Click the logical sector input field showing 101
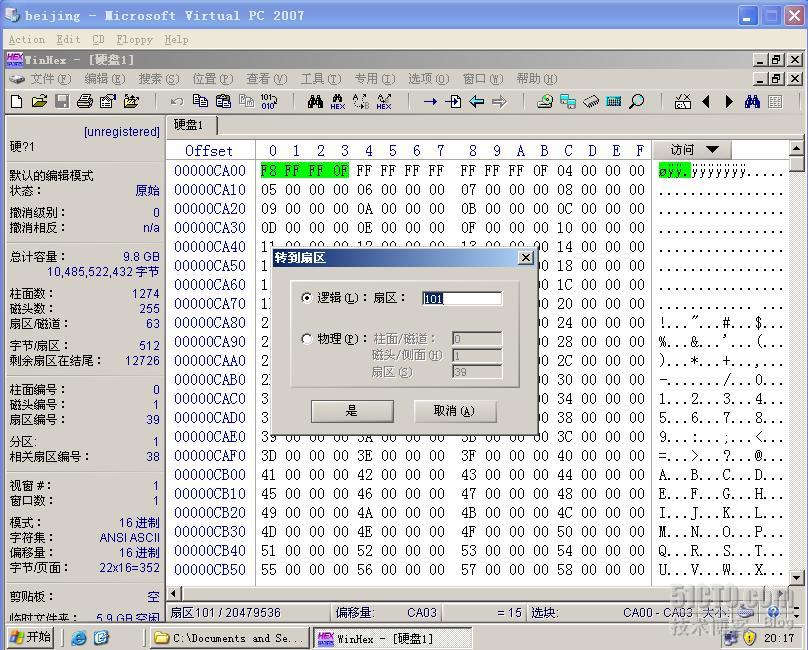The width and height of the screenshot is (808, 650). click(462, 298)
